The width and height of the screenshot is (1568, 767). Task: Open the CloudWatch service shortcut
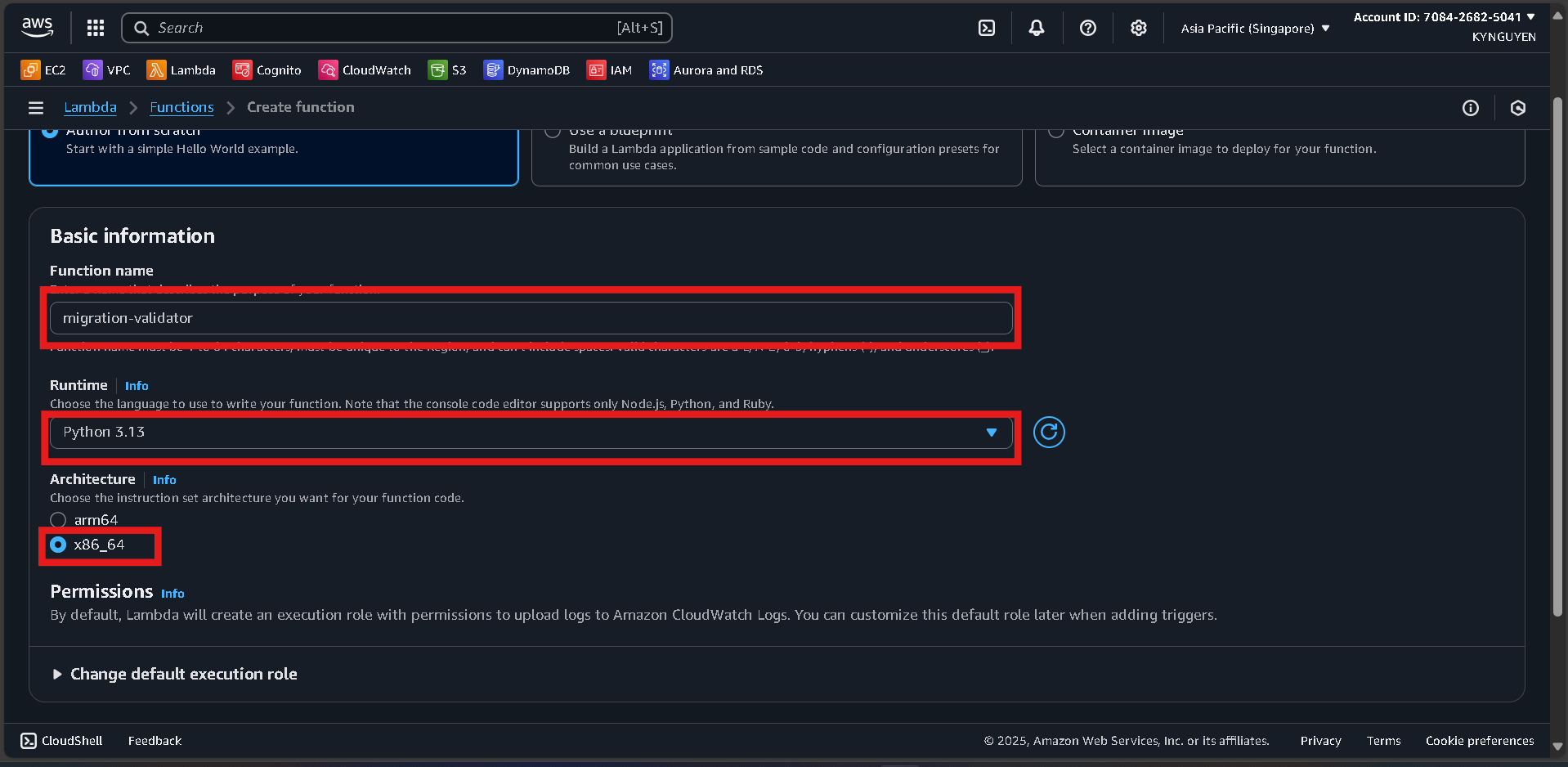(x=365, y=70)
